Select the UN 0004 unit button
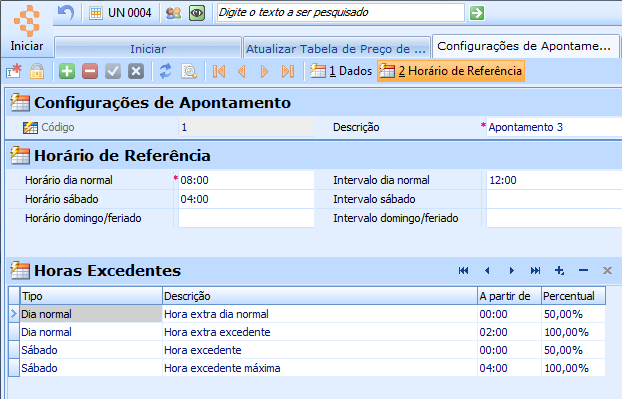The height and width of the screenshot is (399, 622). (120, 13)
